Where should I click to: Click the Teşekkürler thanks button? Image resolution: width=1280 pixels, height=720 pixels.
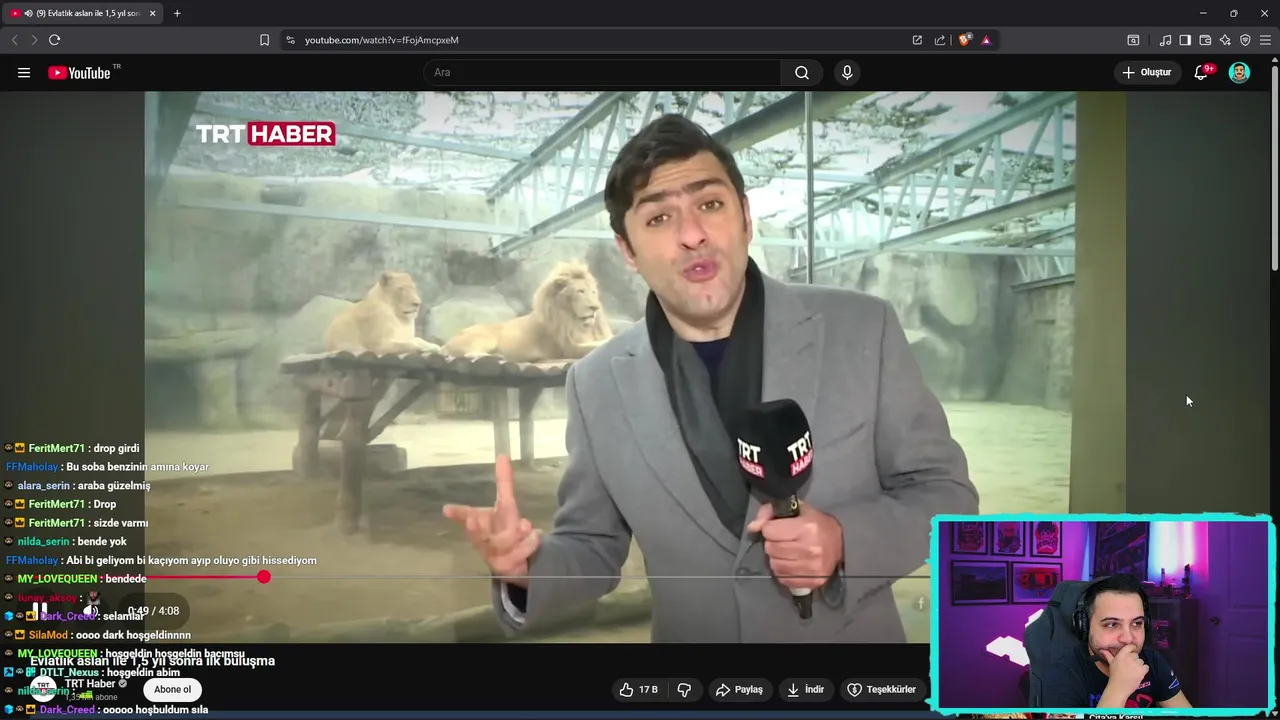[882, 689]
